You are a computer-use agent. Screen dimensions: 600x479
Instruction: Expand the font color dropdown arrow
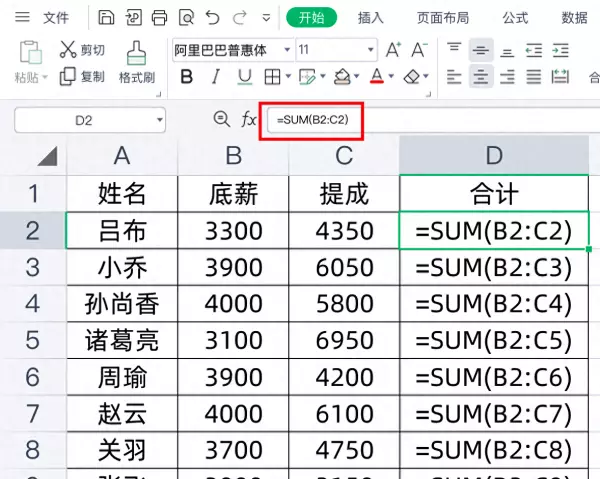click(391, 77)
